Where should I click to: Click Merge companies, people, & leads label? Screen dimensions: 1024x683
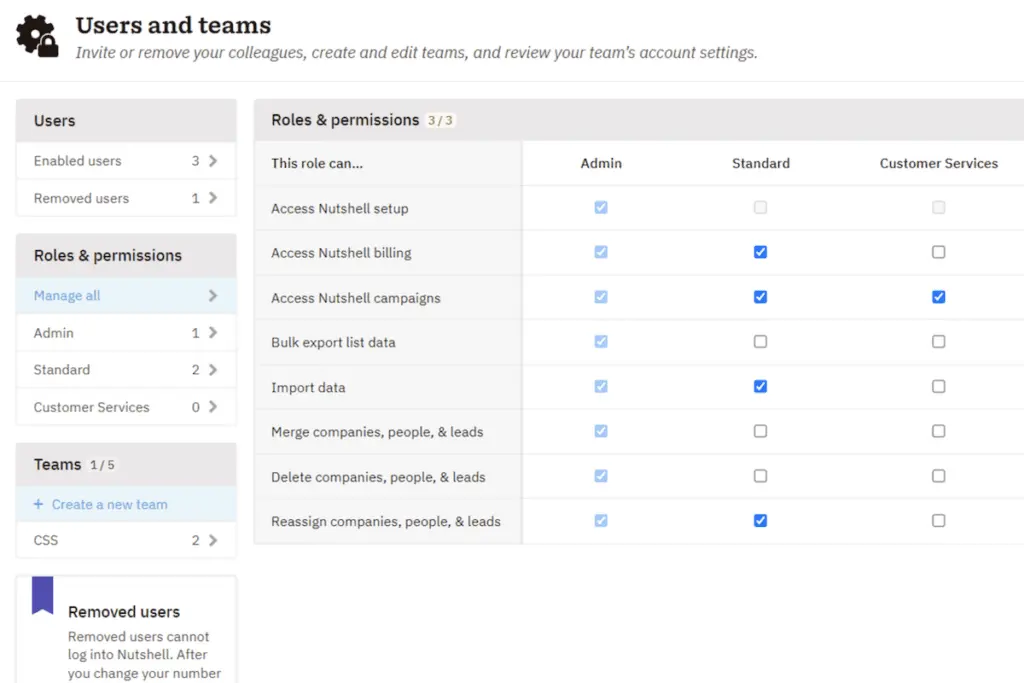pos(377,432)
